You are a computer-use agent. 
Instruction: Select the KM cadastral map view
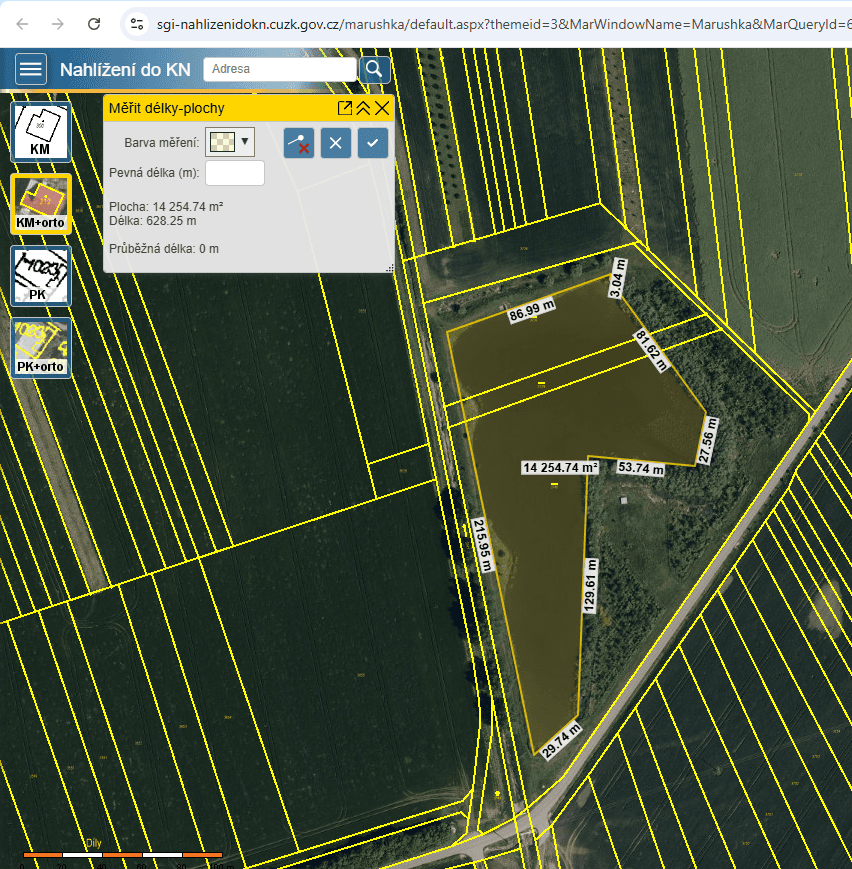coord(40,130)
